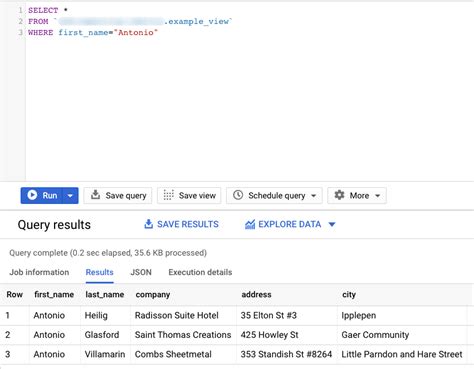This screenshot has height=369, width=474.
Task: Click the Query results heading
Action: (x=54, y=225)
